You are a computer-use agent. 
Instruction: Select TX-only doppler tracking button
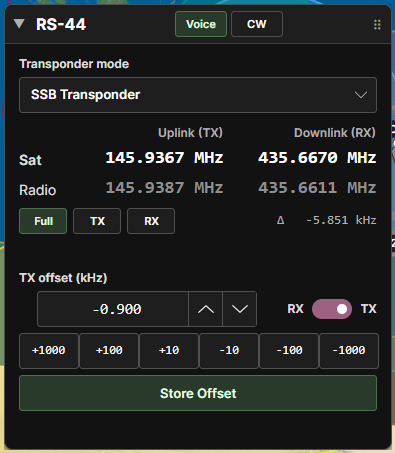97,221
